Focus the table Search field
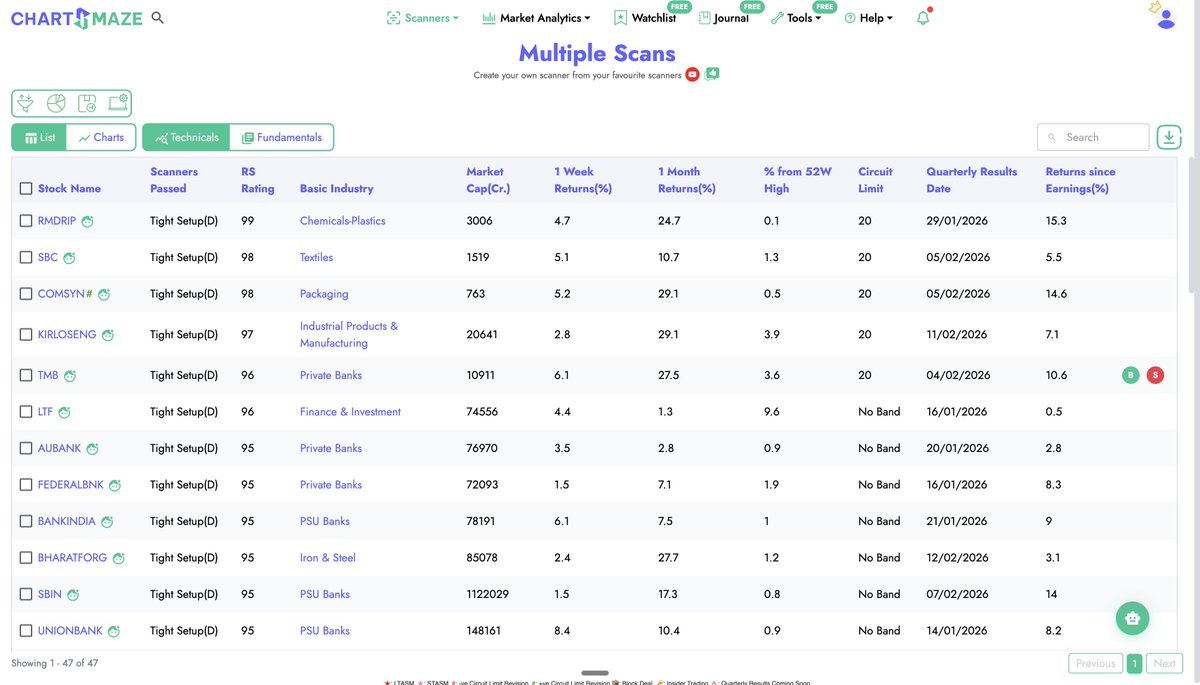Image resolution: width=1200 pixels, height=685 pixels. [x=1093, y=137]
